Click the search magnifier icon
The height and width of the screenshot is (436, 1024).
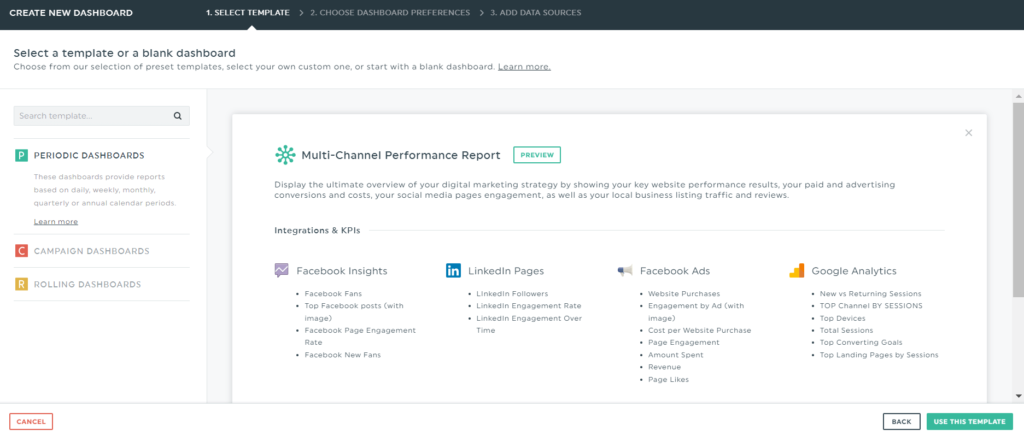pyautogui.click(x=177, y=116)
